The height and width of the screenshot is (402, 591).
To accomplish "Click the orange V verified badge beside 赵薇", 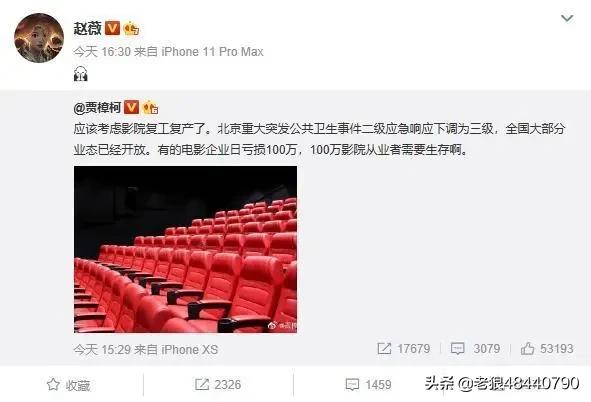I will (x=112, y=28).
